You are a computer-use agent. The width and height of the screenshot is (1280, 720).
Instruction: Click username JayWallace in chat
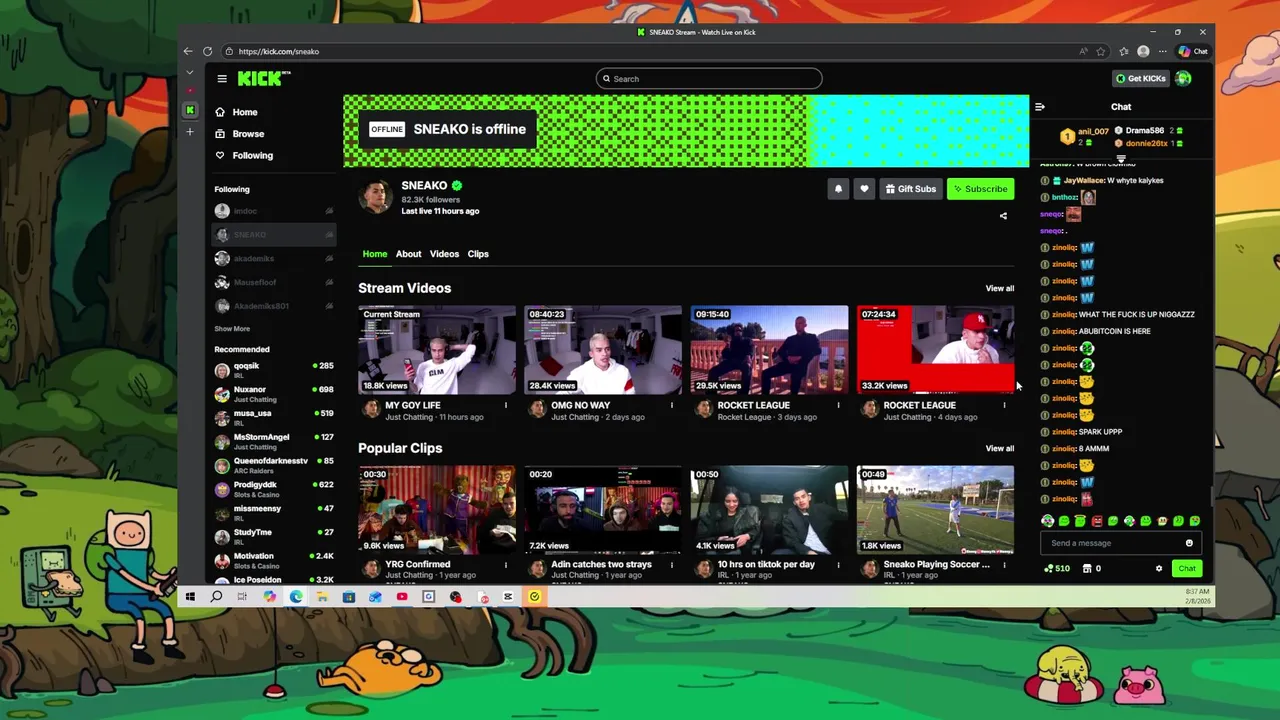coord(1083,181)
